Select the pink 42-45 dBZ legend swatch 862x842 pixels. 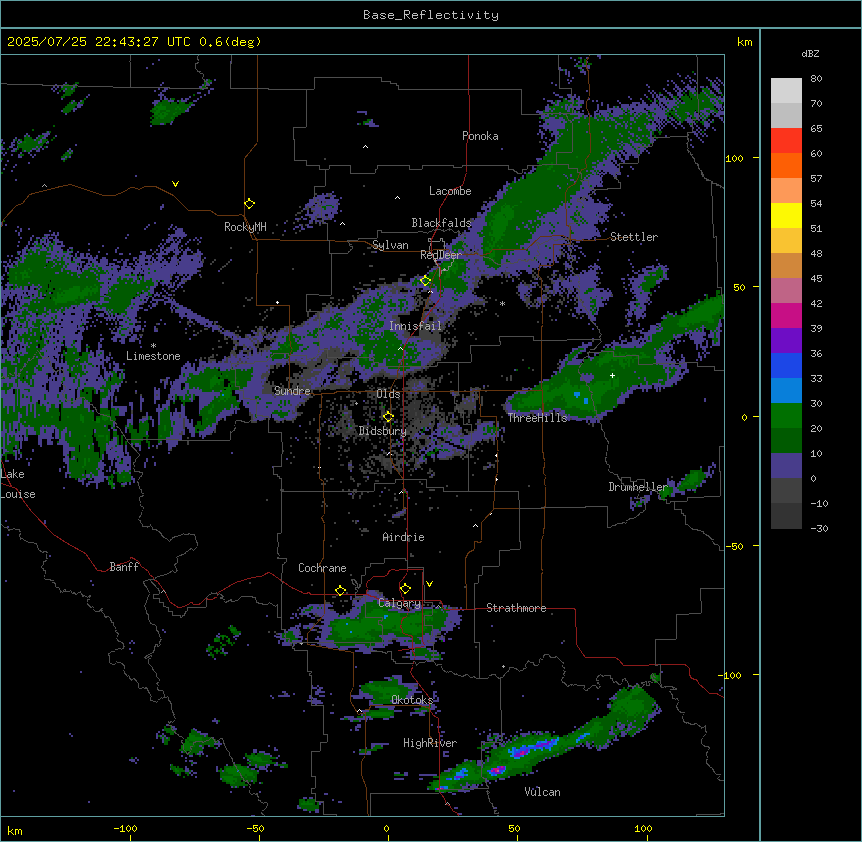click(786, 290)
